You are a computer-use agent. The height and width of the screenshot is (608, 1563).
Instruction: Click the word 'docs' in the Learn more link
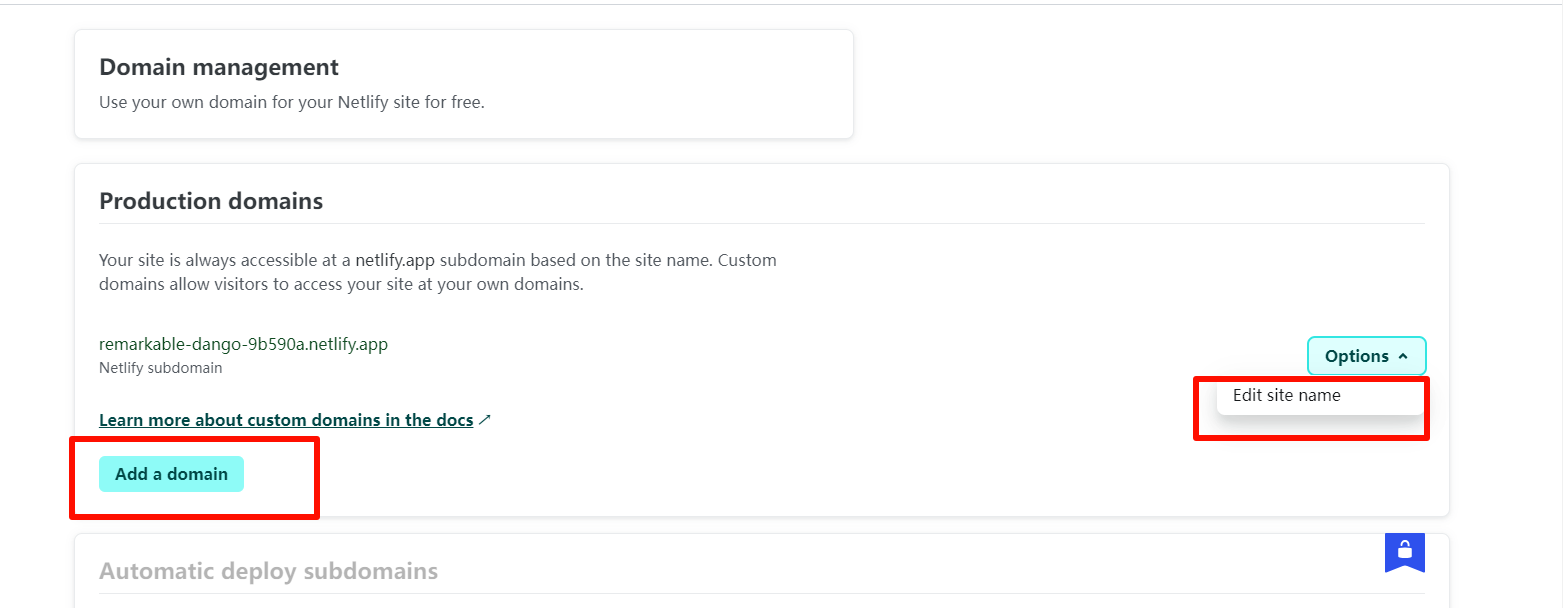[455, 420]
